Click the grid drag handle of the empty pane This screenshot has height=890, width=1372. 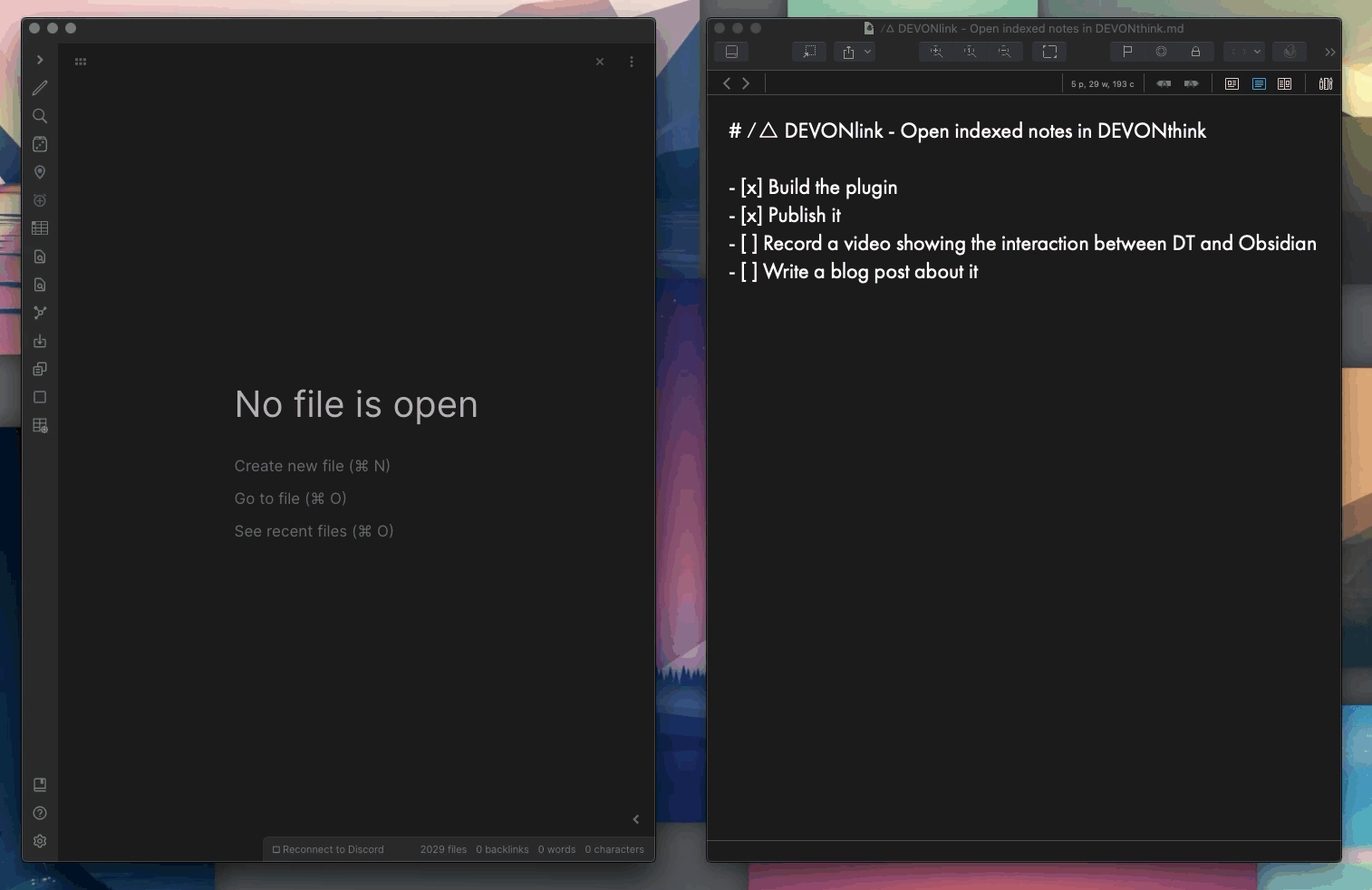coord(81,62)
